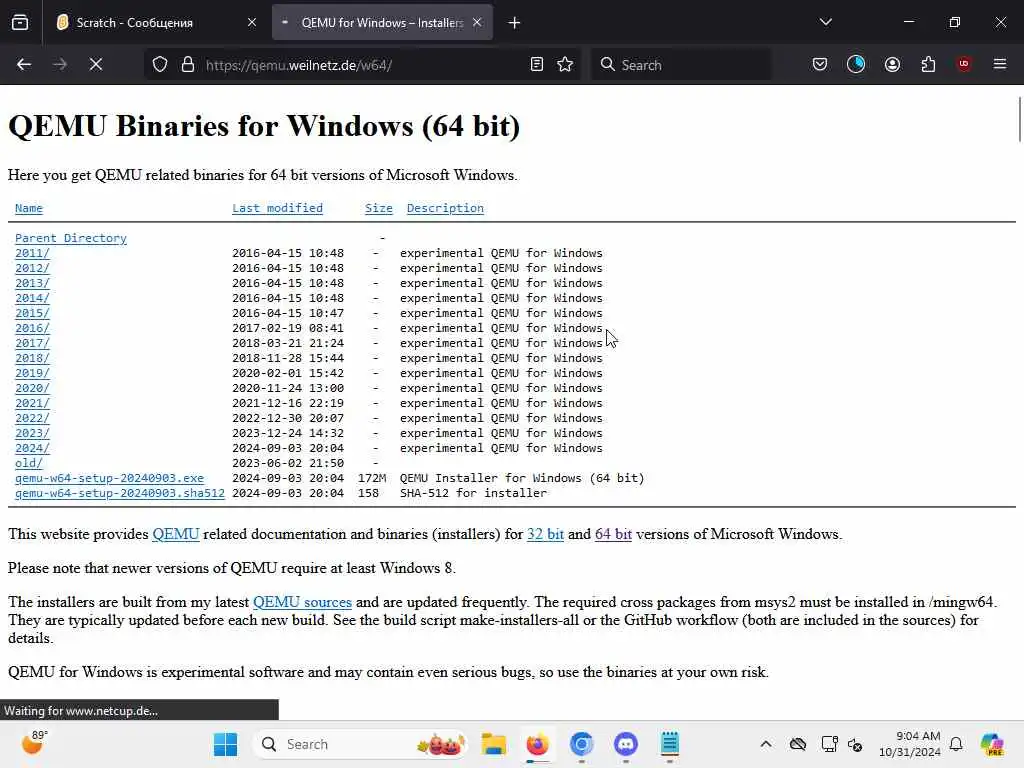Follow the QEMU link in the paragraph

(176, 534)
